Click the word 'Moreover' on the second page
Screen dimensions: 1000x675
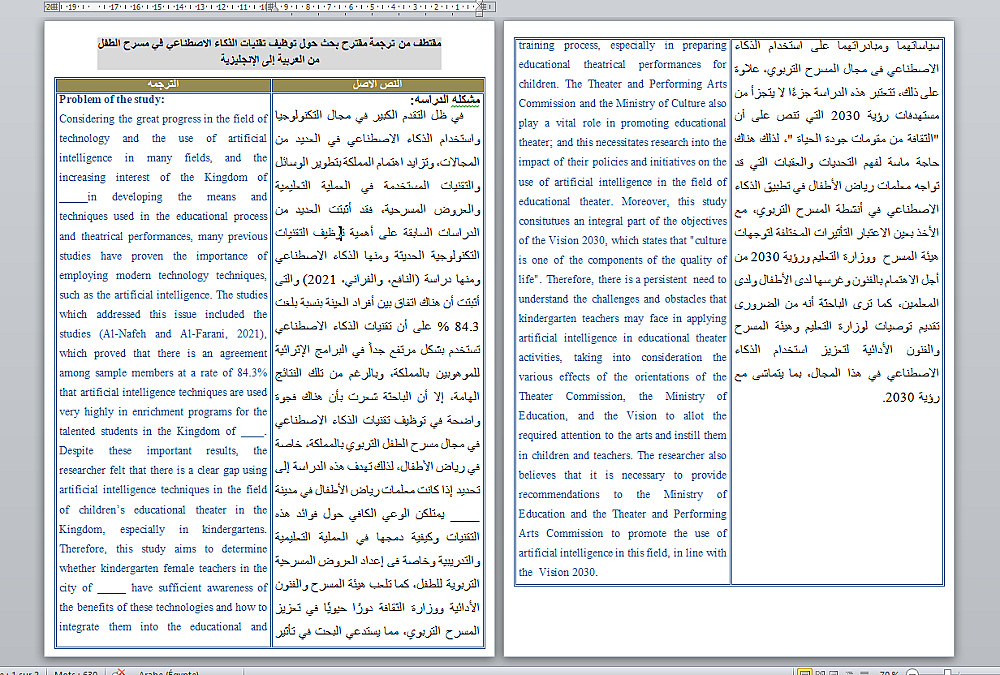pos(643,202)
